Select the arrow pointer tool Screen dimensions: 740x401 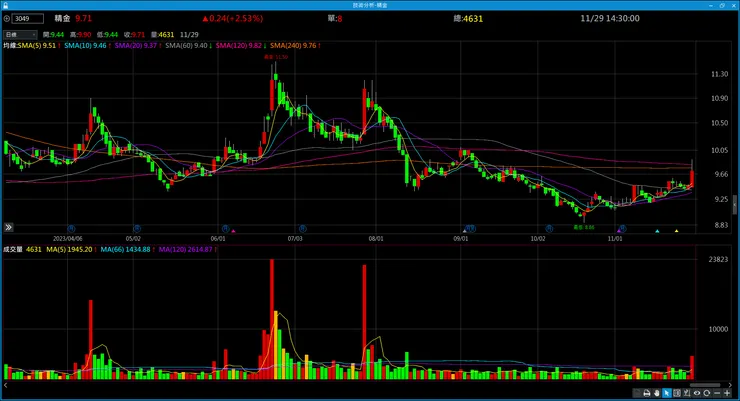click(x=667, y=393)
